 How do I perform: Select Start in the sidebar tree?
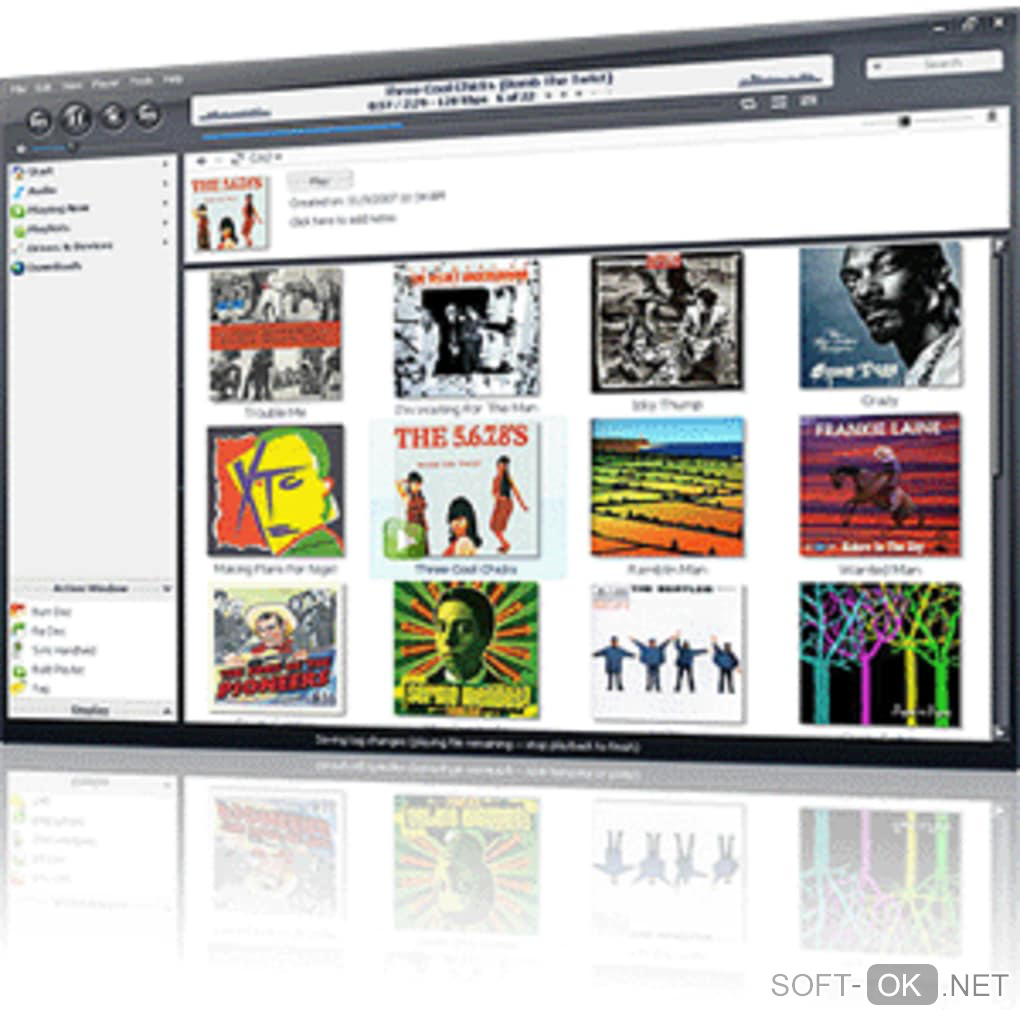(x=40, y=172)
